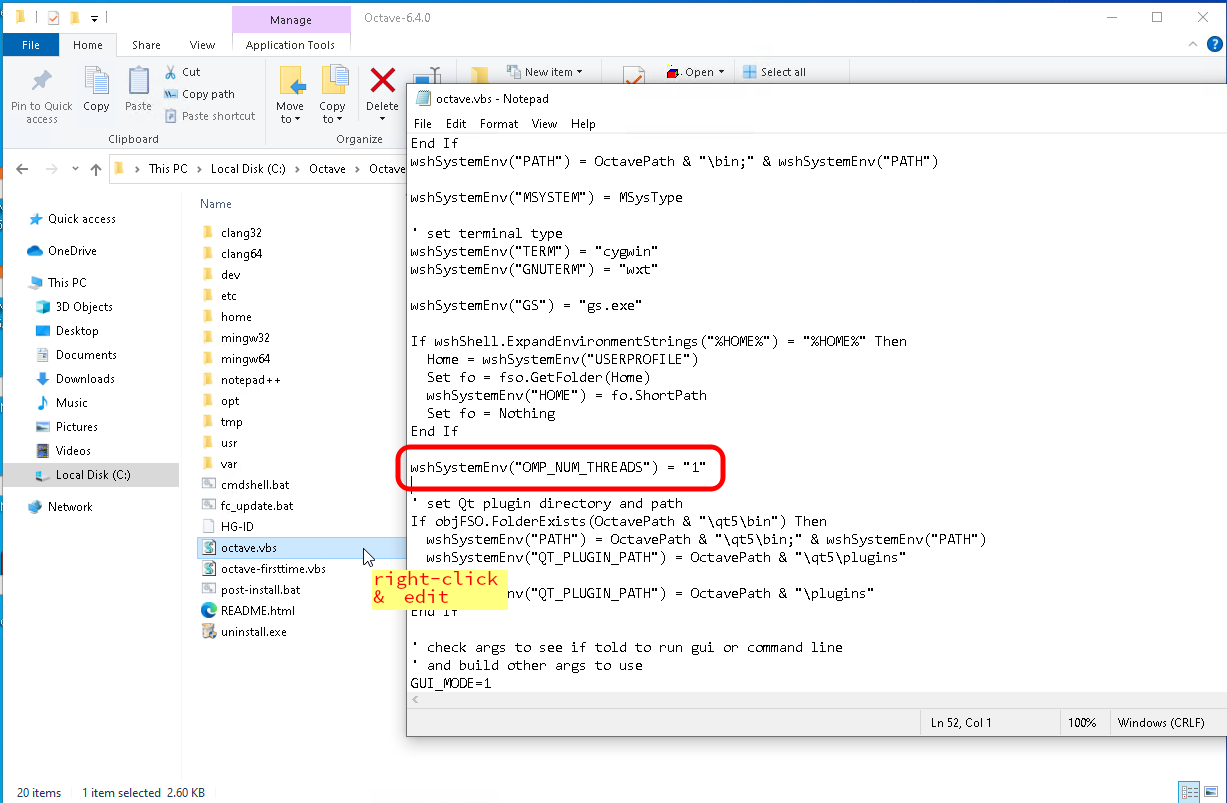This screenshot has width=1227, height=803.
Task: Click the Up one level arrow
Action: click(x=96, y=169)
